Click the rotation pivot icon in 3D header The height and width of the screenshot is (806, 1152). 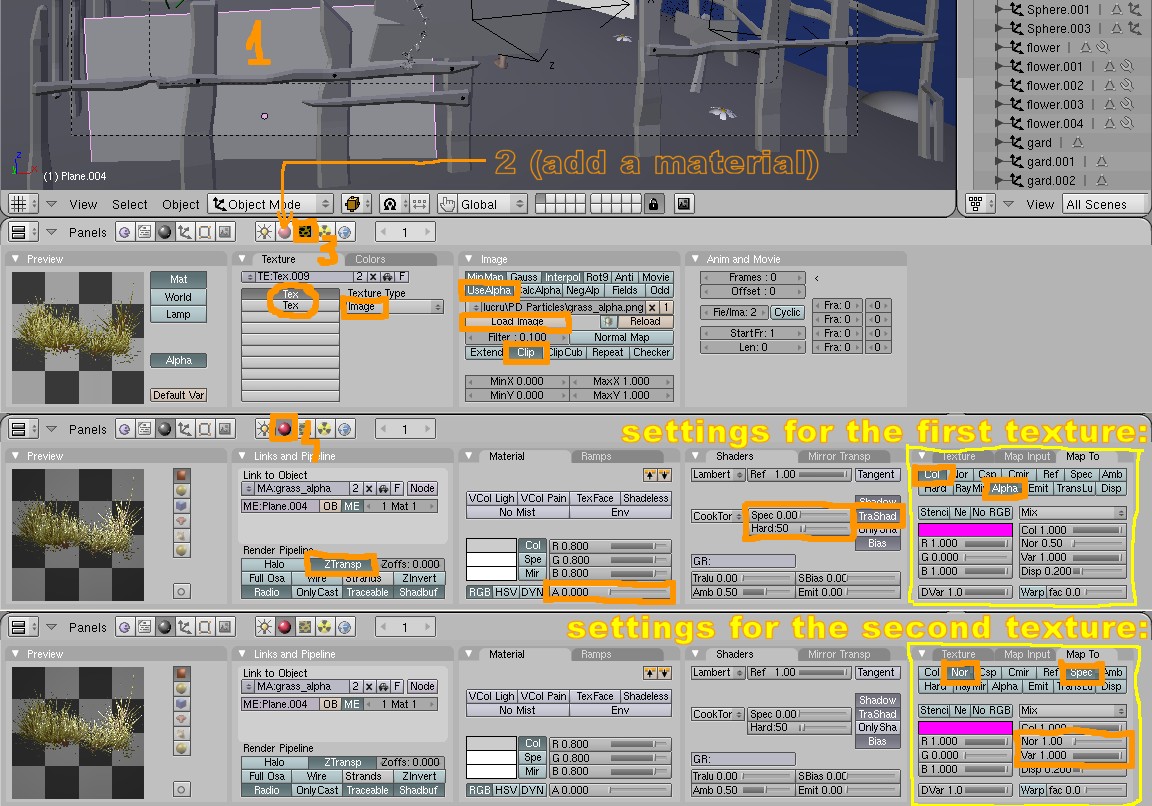tap(390, 204)
